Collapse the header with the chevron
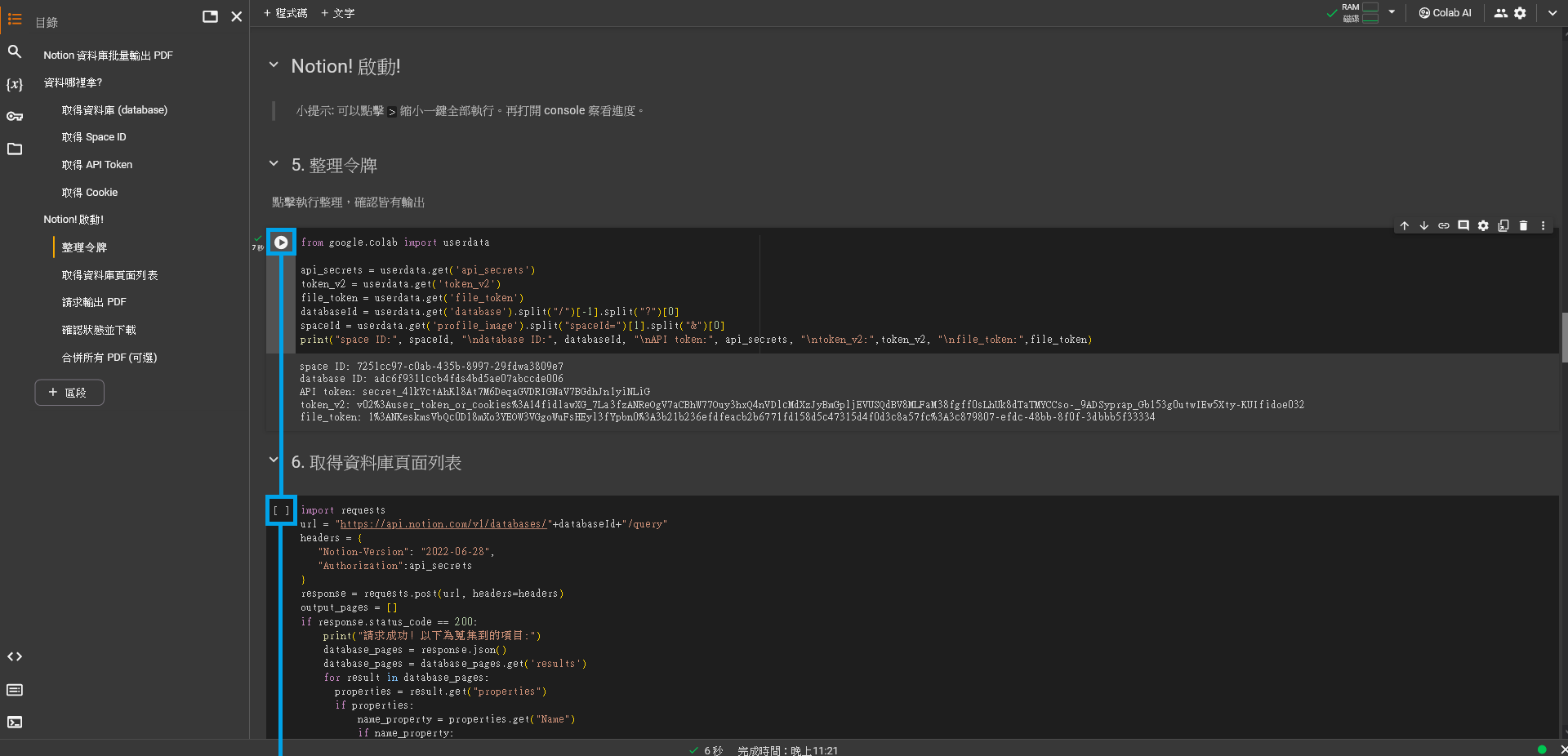The image size is (1568, 756). [x=1552, y=13]
